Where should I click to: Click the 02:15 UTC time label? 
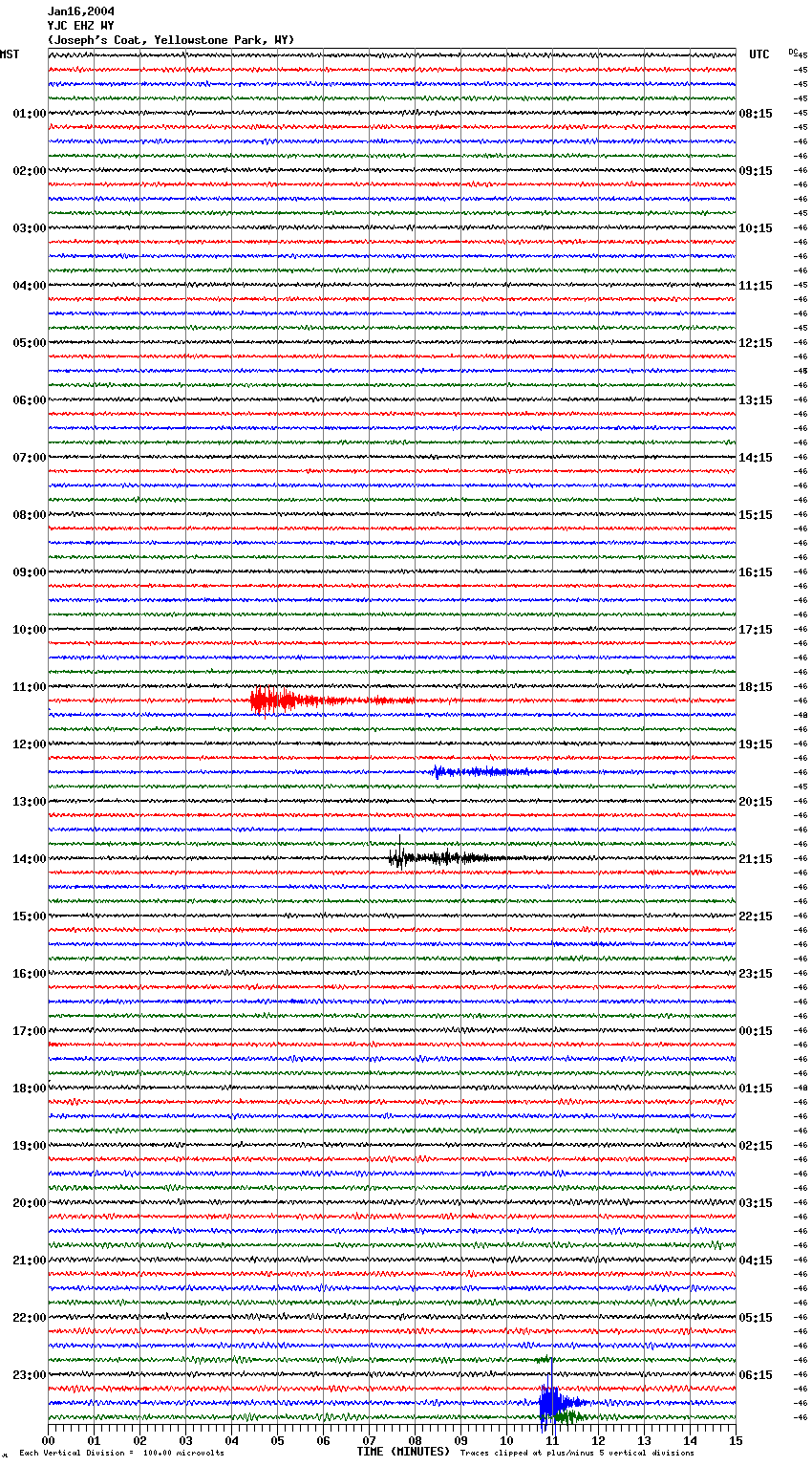756,1146
